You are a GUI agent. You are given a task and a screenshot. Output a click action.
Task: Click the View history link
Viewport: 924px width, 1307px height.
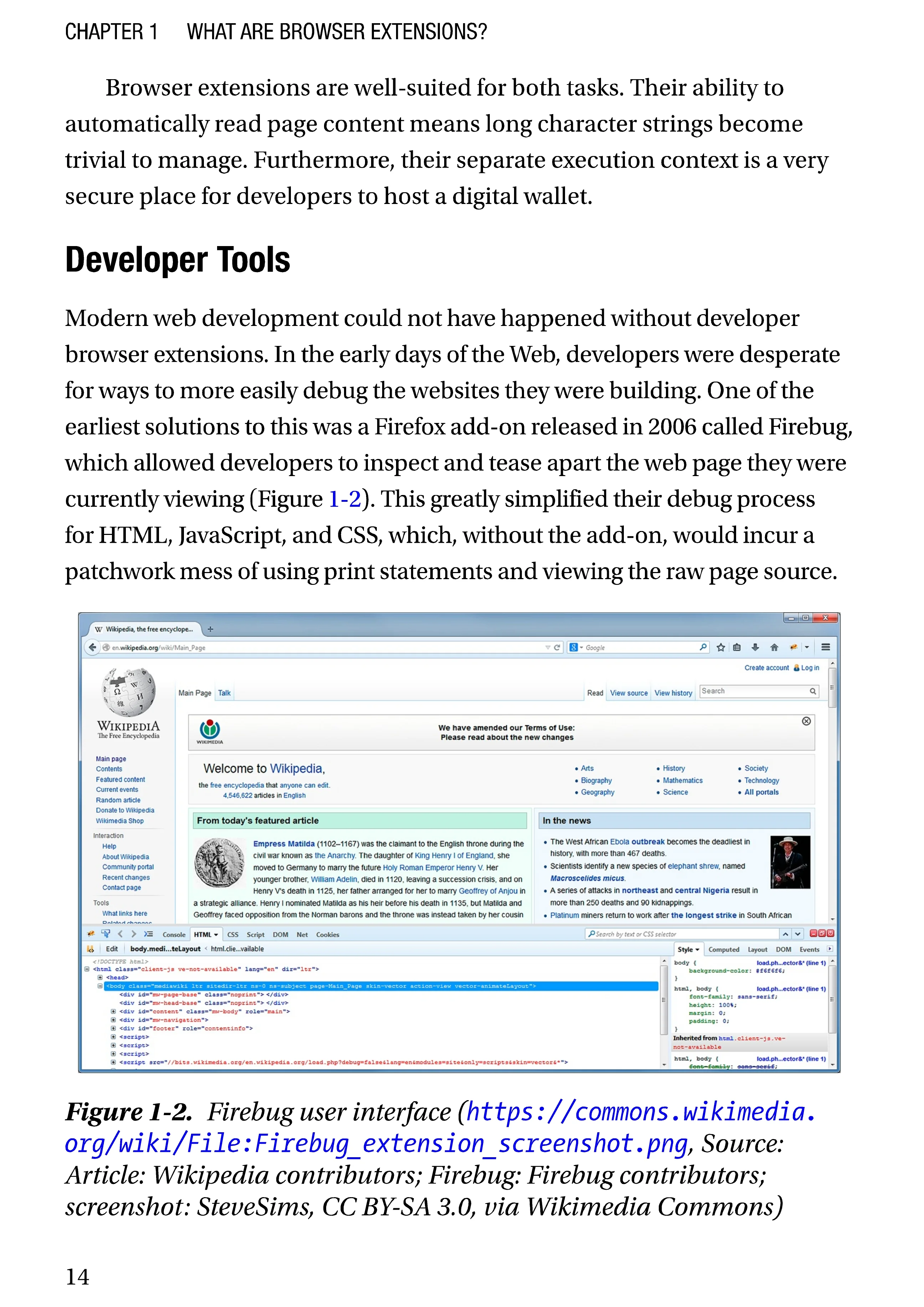click(673, 693)
